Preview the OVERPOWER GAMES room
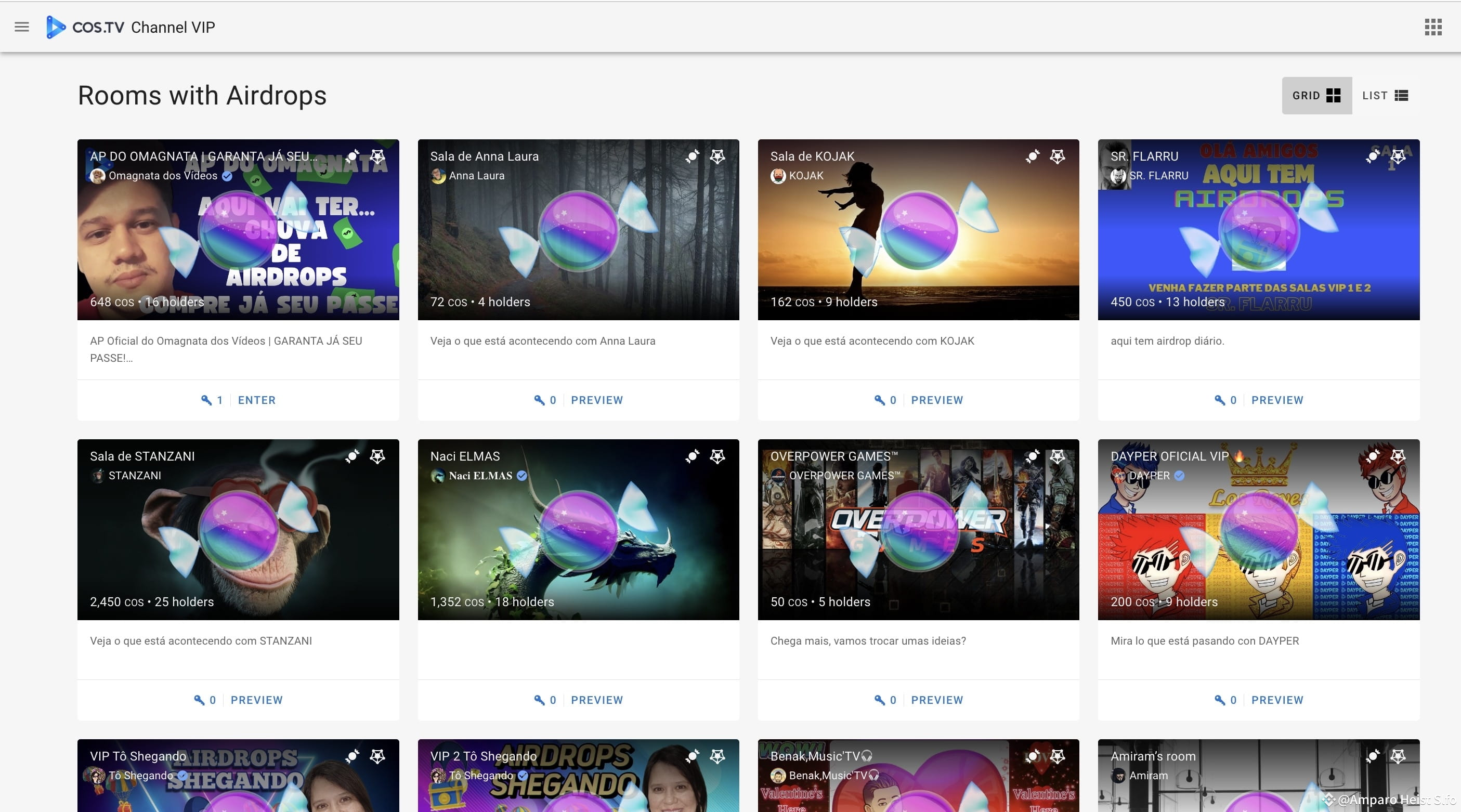1461x812 pixels. pos(936,700)
